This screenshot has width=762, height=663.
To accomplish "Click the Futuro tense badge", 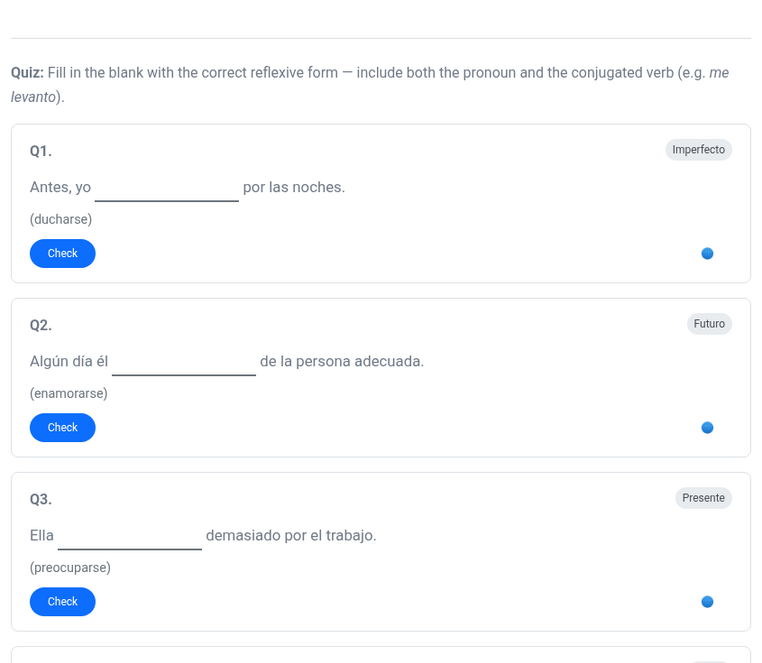I will [x=709, y=324].
